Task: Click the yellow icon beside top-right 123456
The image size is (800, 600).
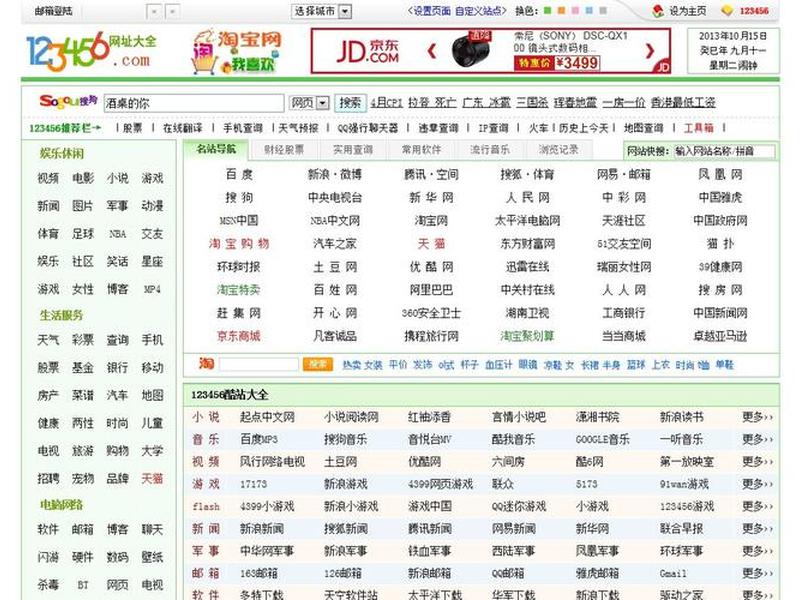Action: 727,11
